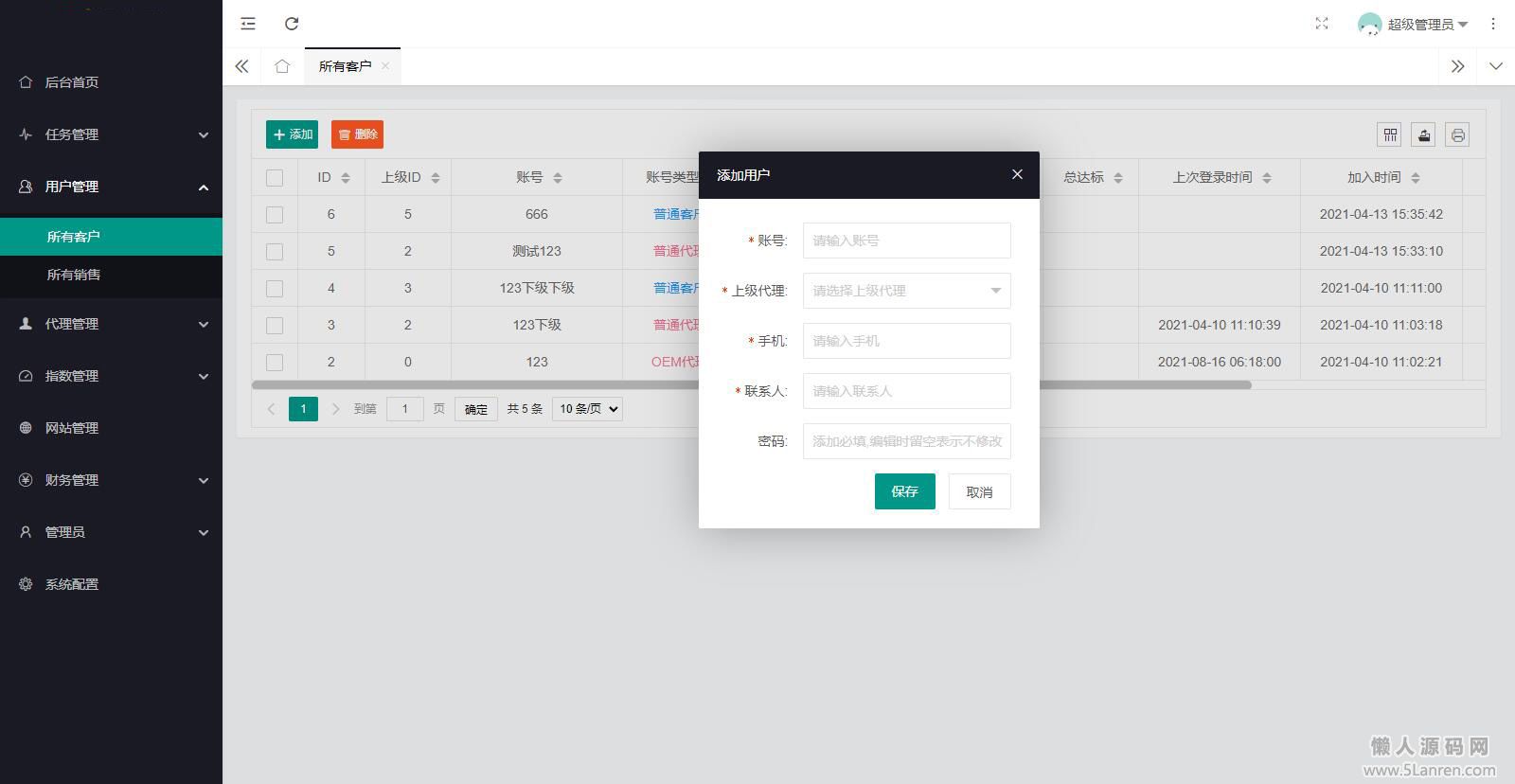Click the 账号 input field
1515x784 pixels.
[906, 241]
